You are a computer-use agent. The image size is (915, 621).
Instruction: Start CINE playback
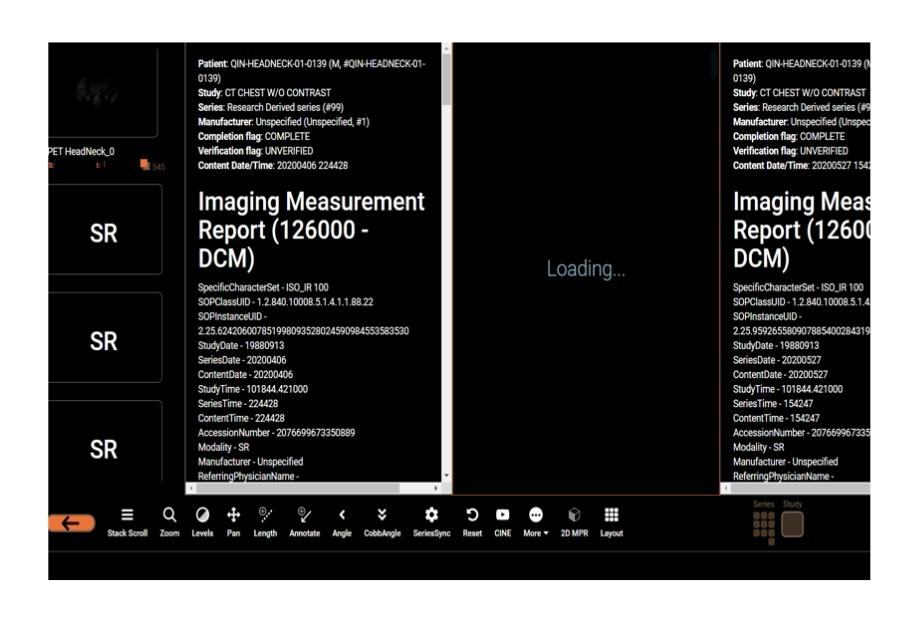[x=502, y=521]
